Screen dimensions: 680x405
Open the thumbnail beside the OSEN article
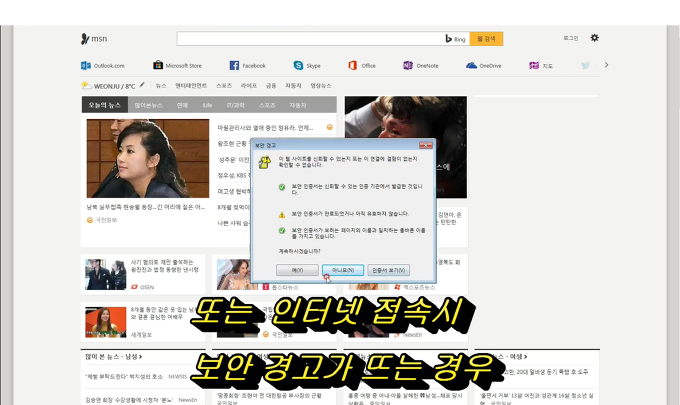tap(105, 274)
